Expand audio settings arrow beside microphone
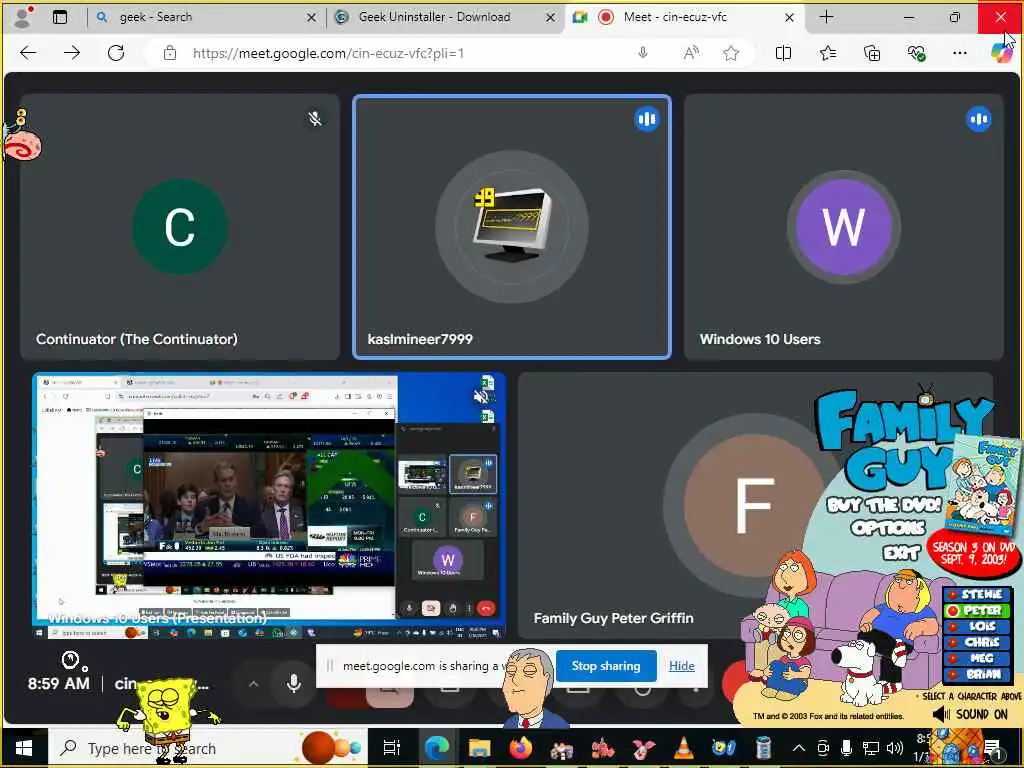 coord(253,684)
